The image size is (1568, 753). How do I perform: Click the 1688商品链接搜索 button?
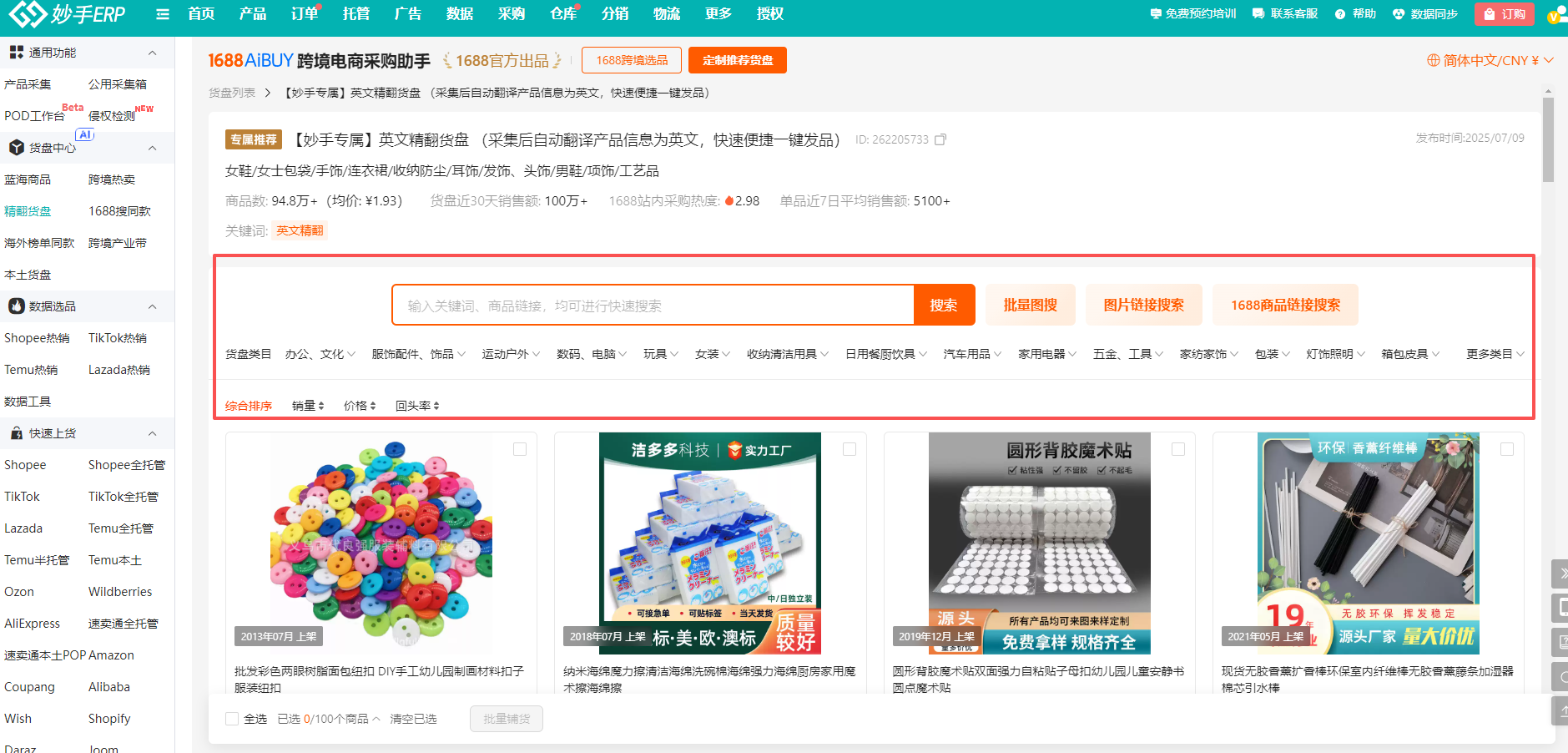click(x=1285, y=305)
